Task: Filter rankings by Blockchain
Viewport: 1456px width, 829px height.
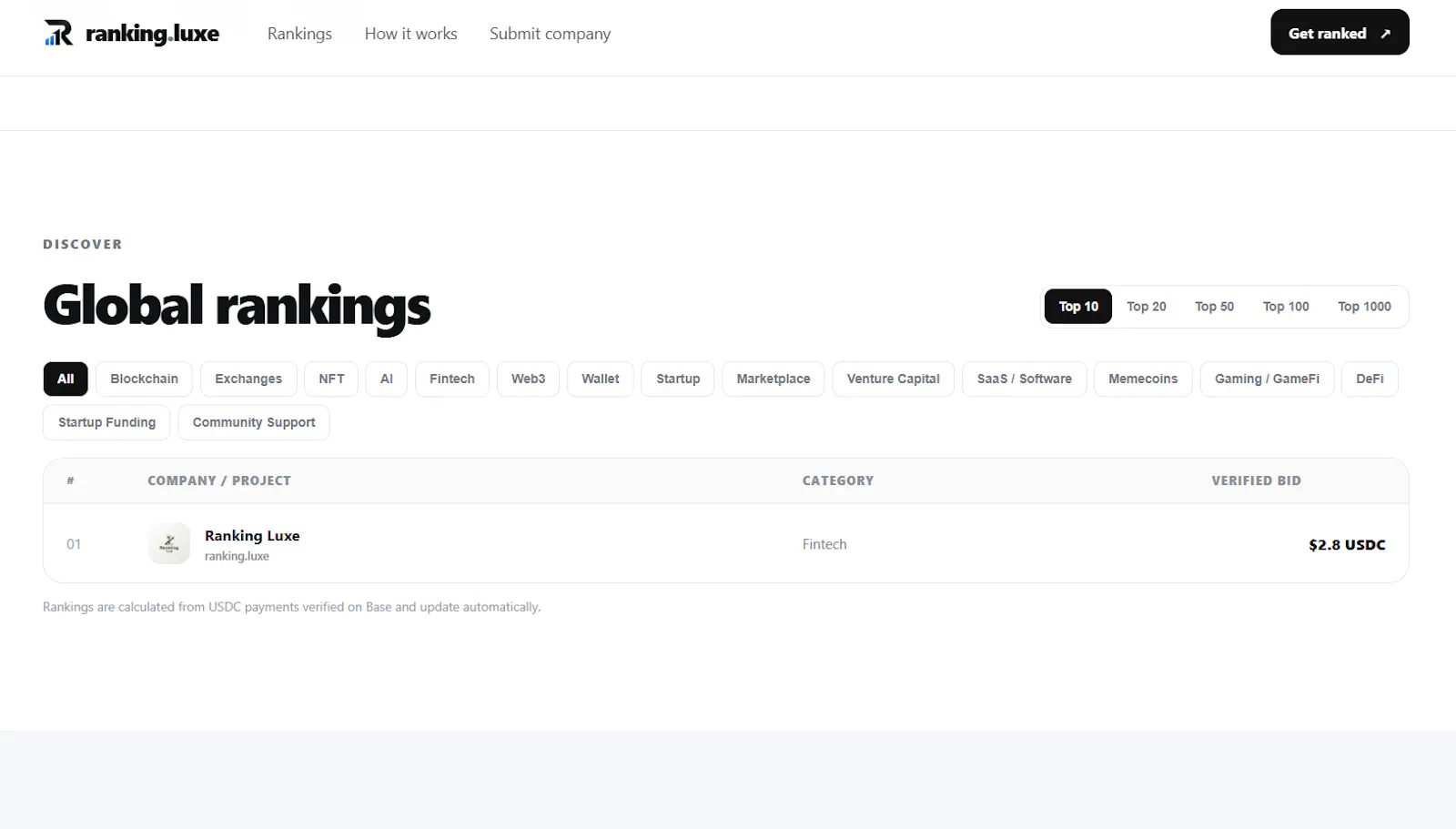Action: tap(144, 379)
